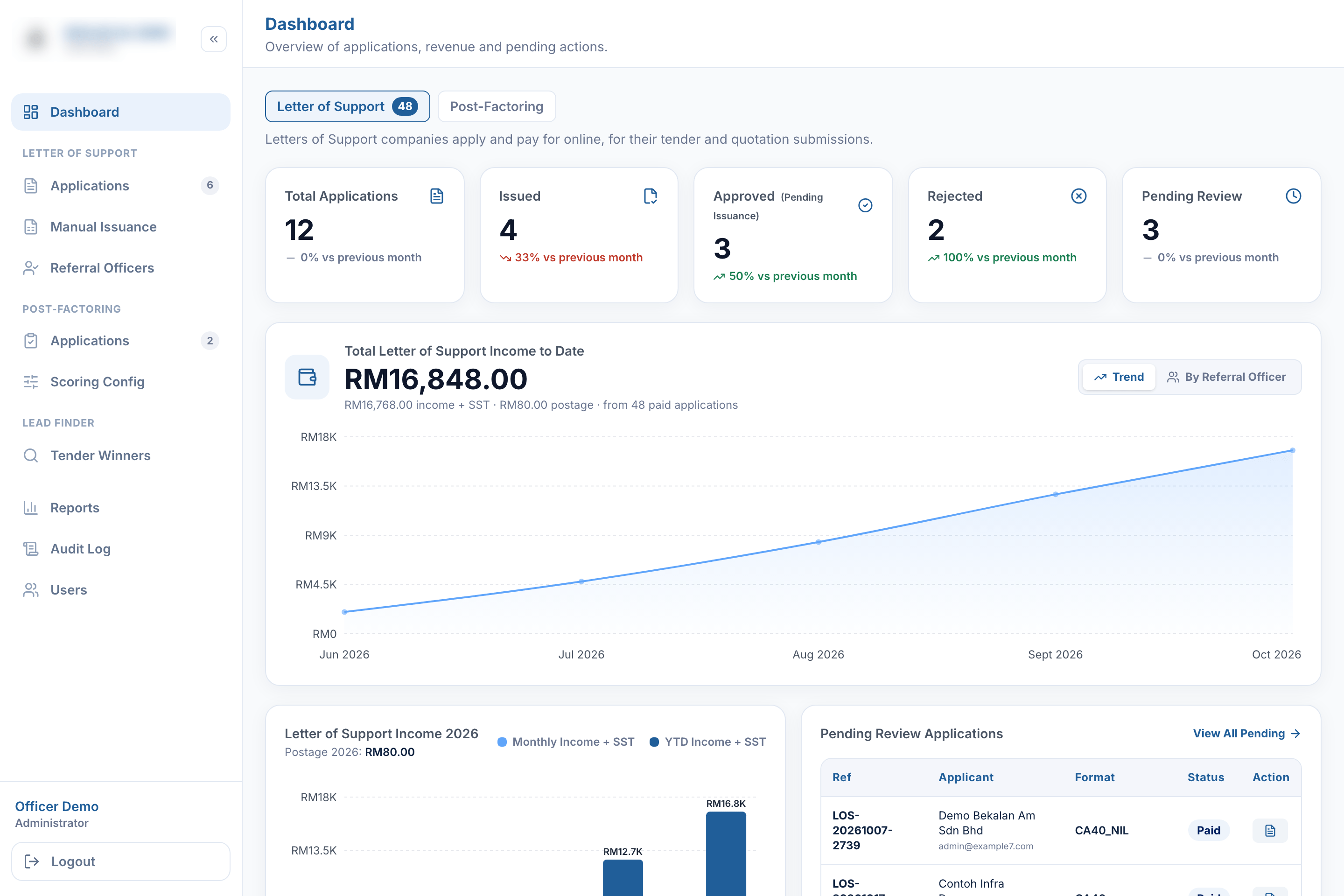
Task: Click the Paid status badge for Demo Bekalan
Action: click(x=1209, y=830)
